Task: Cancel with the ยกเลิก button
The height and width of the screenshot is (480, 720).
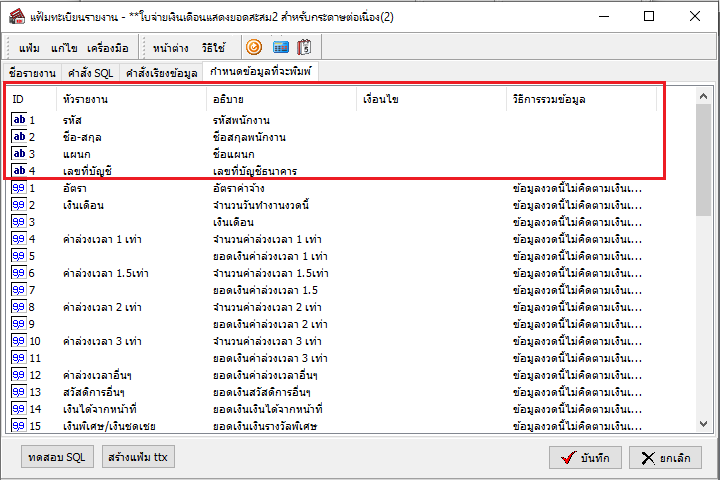Action: 665,458
